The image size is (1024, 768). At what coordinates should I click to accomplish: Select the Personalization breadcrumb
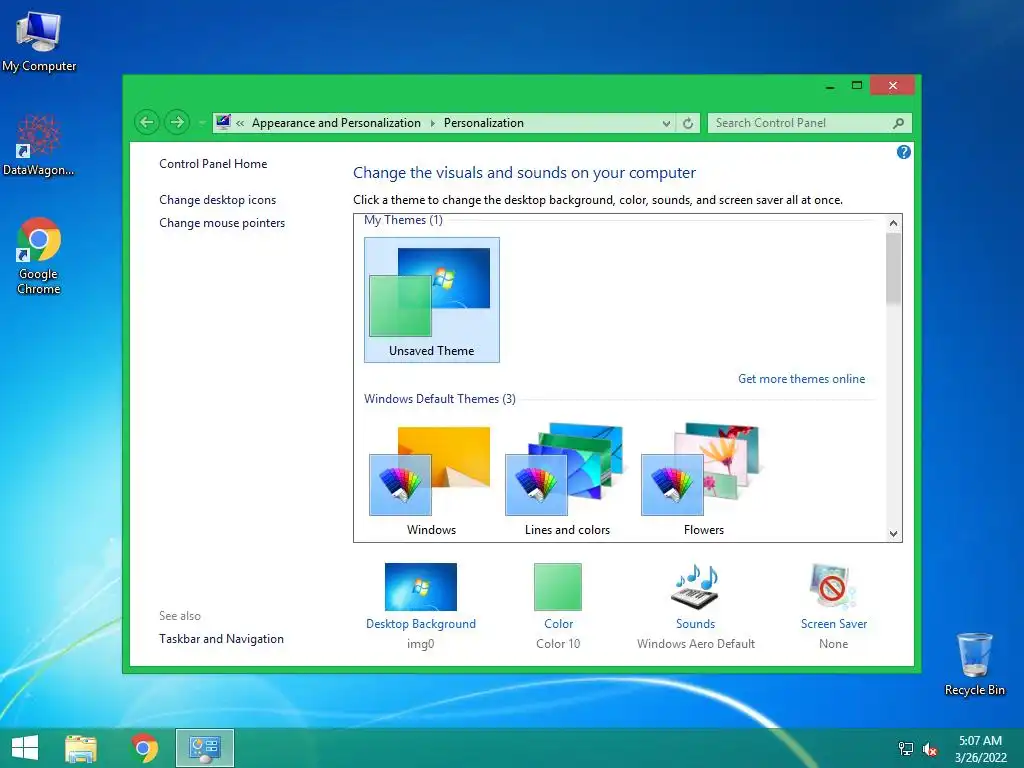(x=484, y=123)
